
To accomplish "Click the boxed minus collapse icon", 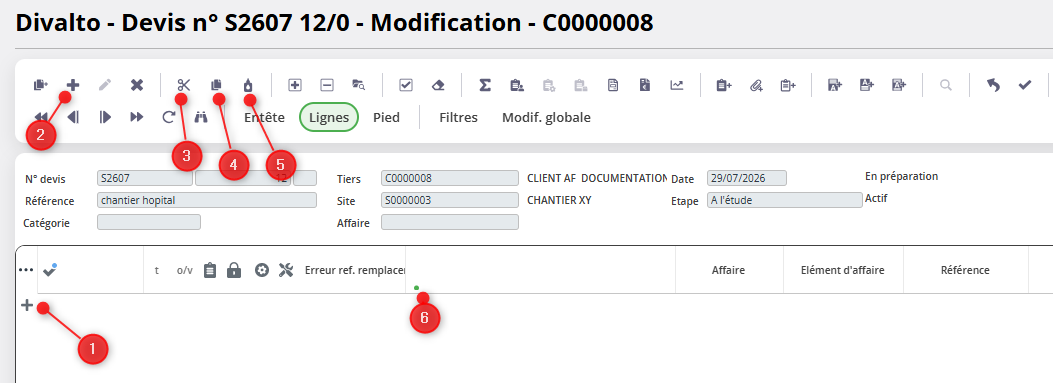I will click(x=327, y=85).
